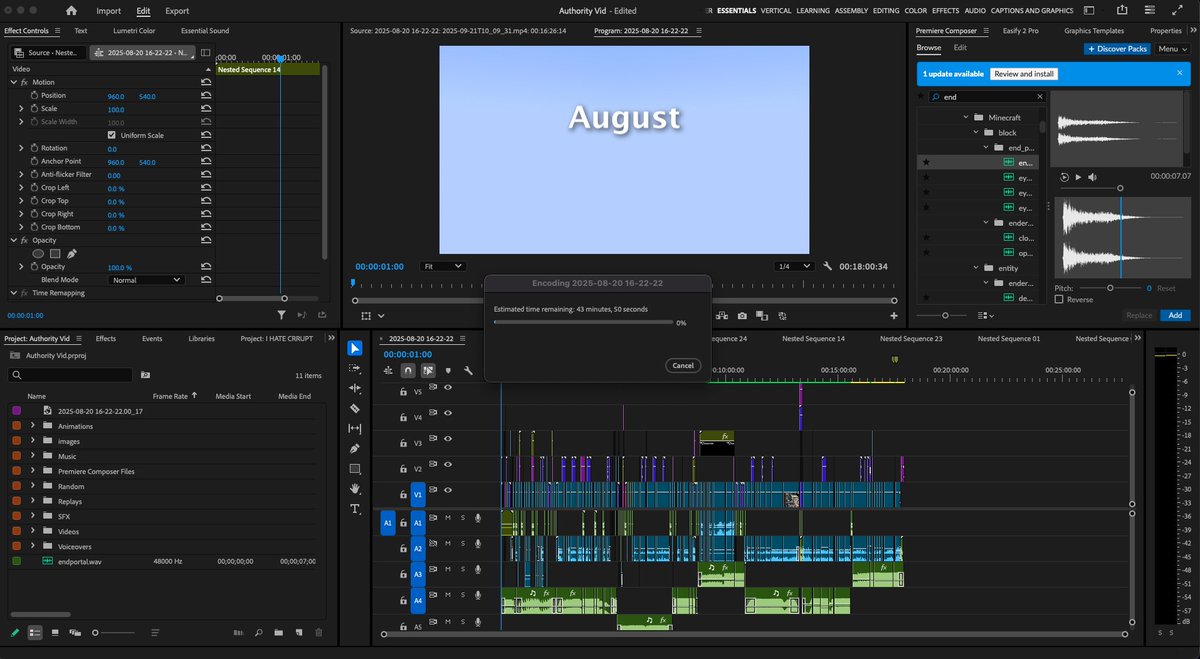Select the Track Select Forward tool

pos(355,368)
